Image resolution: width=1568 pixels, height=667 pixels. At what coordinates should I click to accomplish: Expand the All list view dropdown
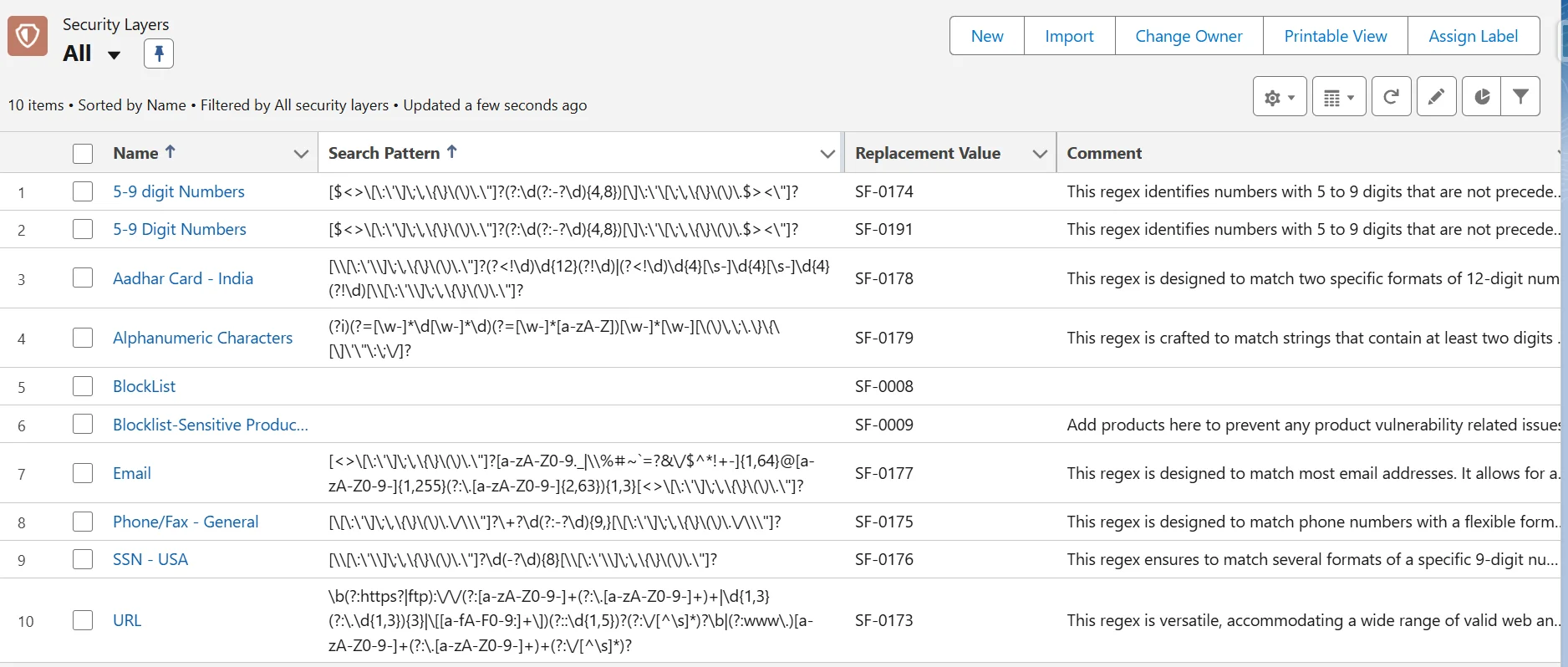tap(114, 55)
